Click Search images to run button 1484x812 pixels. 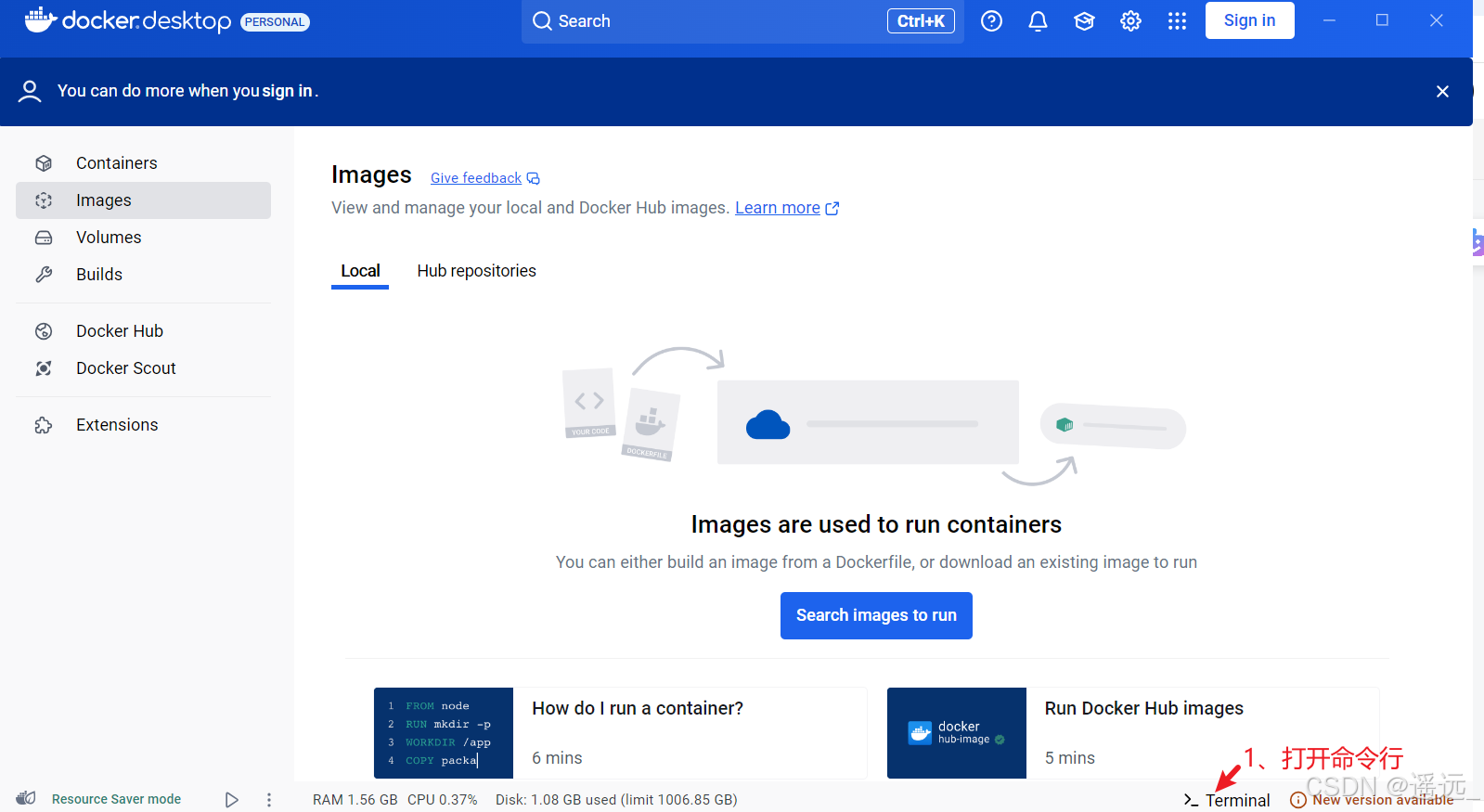876,615
